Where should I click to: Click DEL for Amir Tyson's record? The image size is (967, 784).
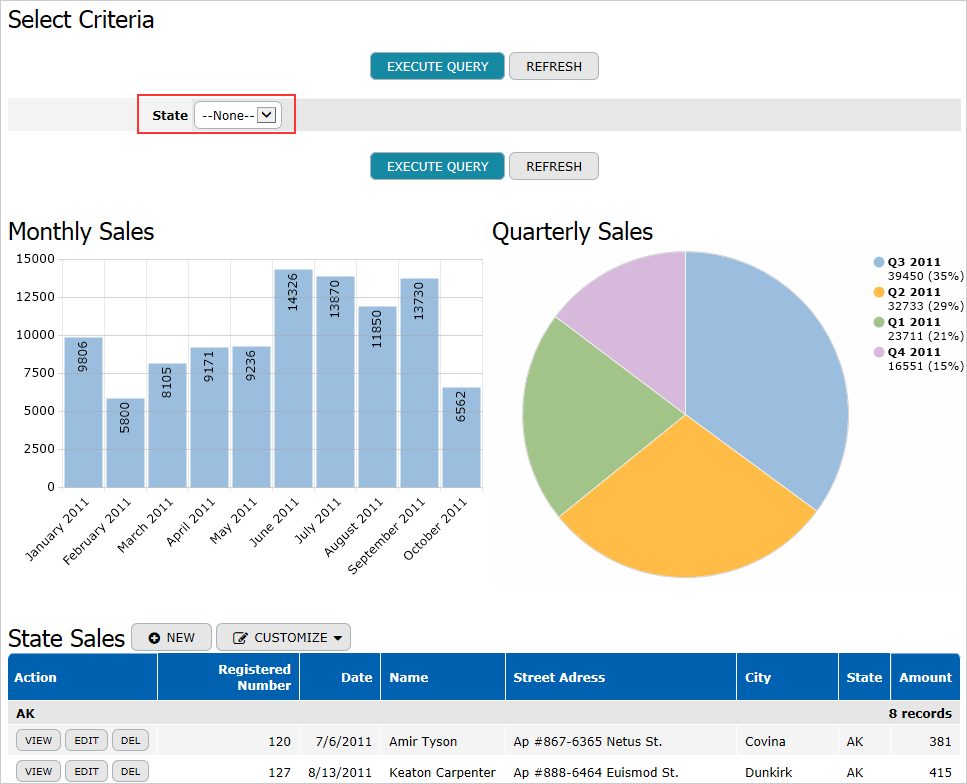[130, 740]
